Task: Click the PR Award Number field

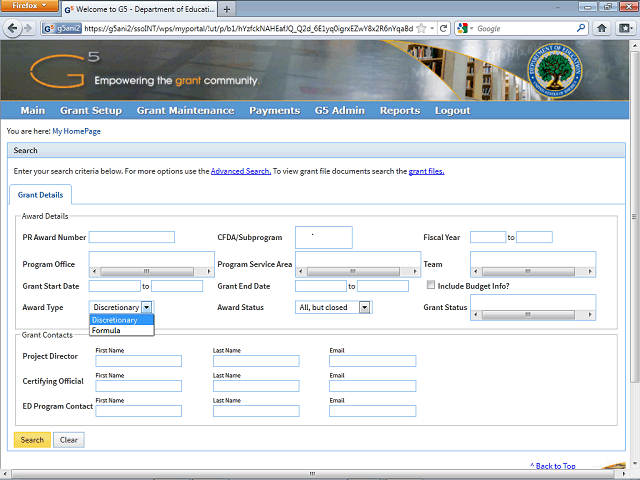Action: [x=132, y=237]
